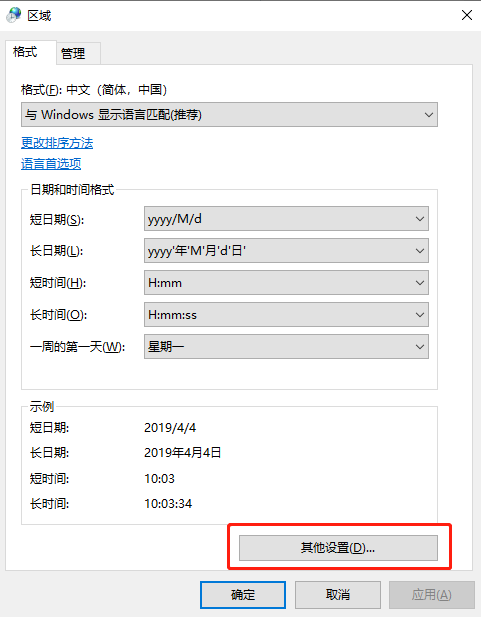Close the 区域 dialog window
This screenshot has width=481, height=617.
coord(466,15)
